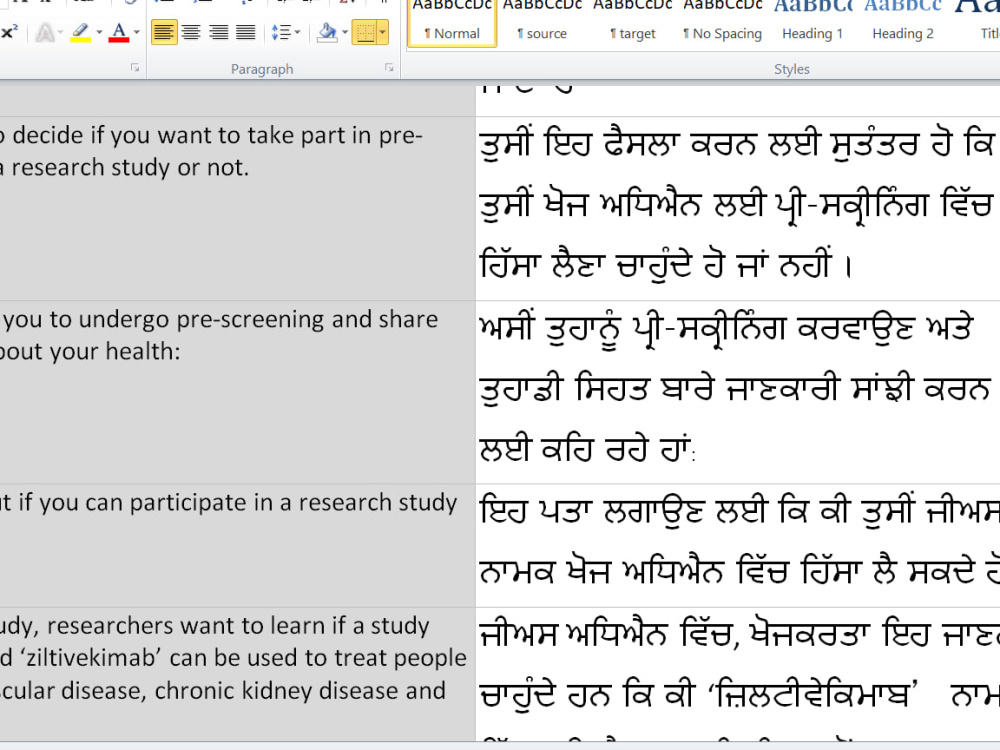Click Punjabi line starting 'ਨਾਮਕ ਖੋਜ ਅਧਿਐਨ'
The width and height of the screenshot is (1000, 750).
coord(739,571)
